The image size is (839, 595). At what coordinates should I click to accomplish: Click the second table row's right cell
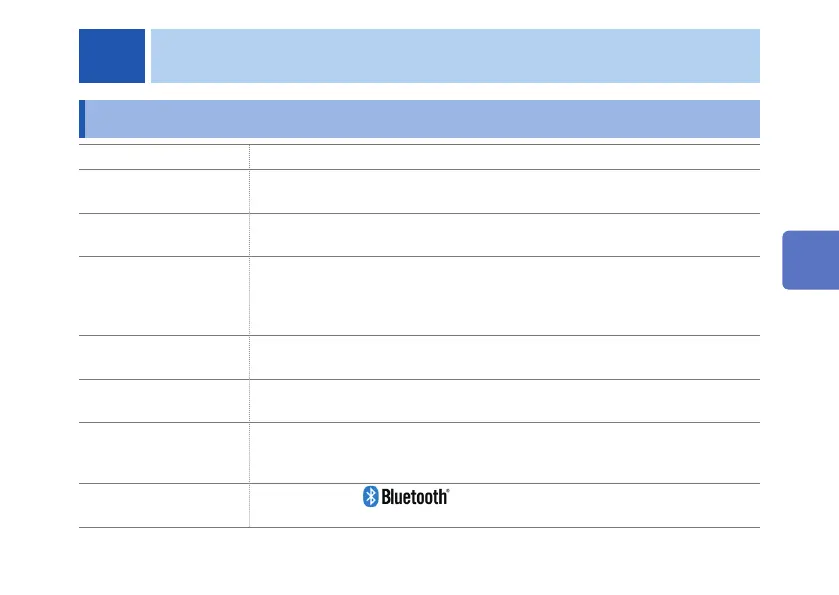tap(504, 191)
